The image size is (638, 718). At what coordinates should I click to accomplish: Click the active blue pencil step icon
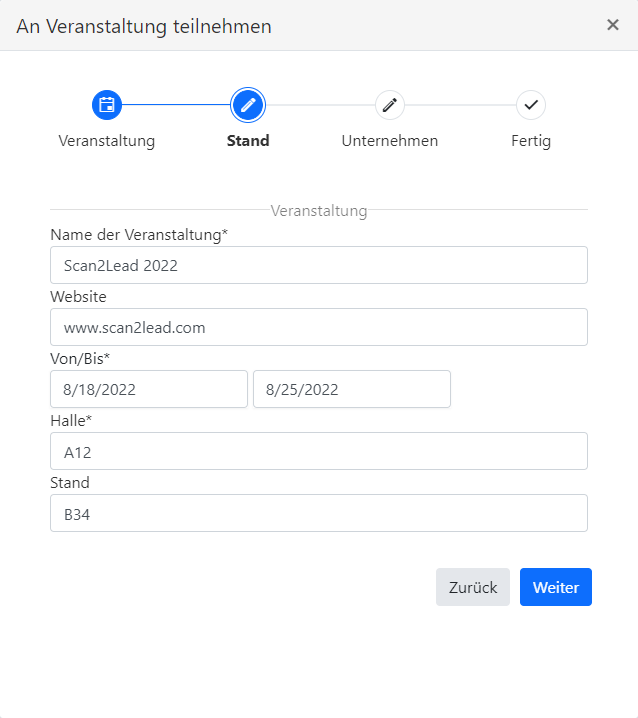pyautogui.click(x=248, y=105)
